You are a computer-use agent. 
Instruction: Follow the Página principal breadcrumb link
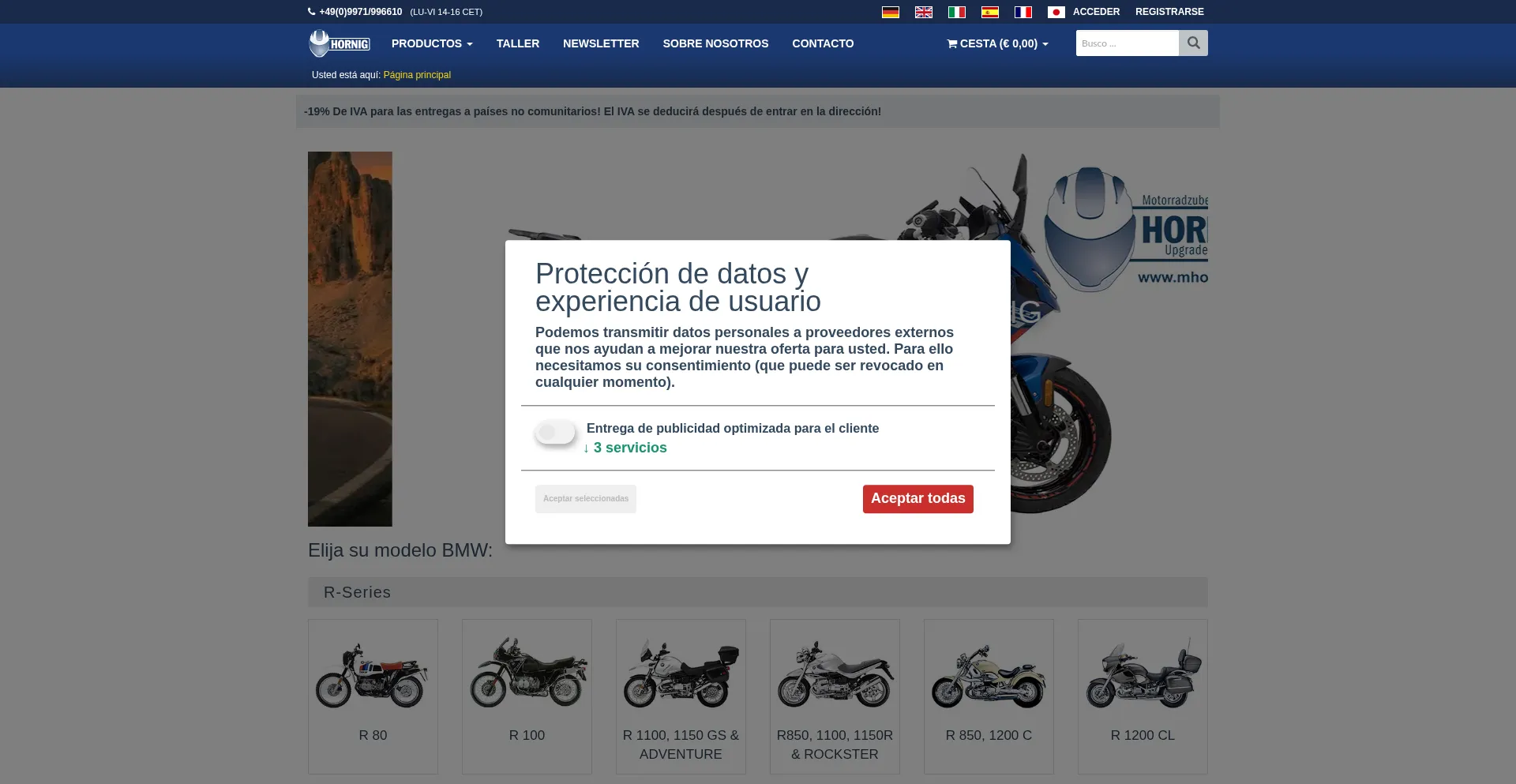pyautogui.click(x=417, y=75)
